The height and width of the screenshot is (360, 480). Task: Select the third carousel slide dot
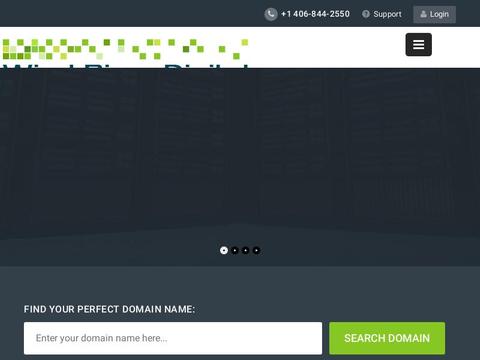[245, 250]
